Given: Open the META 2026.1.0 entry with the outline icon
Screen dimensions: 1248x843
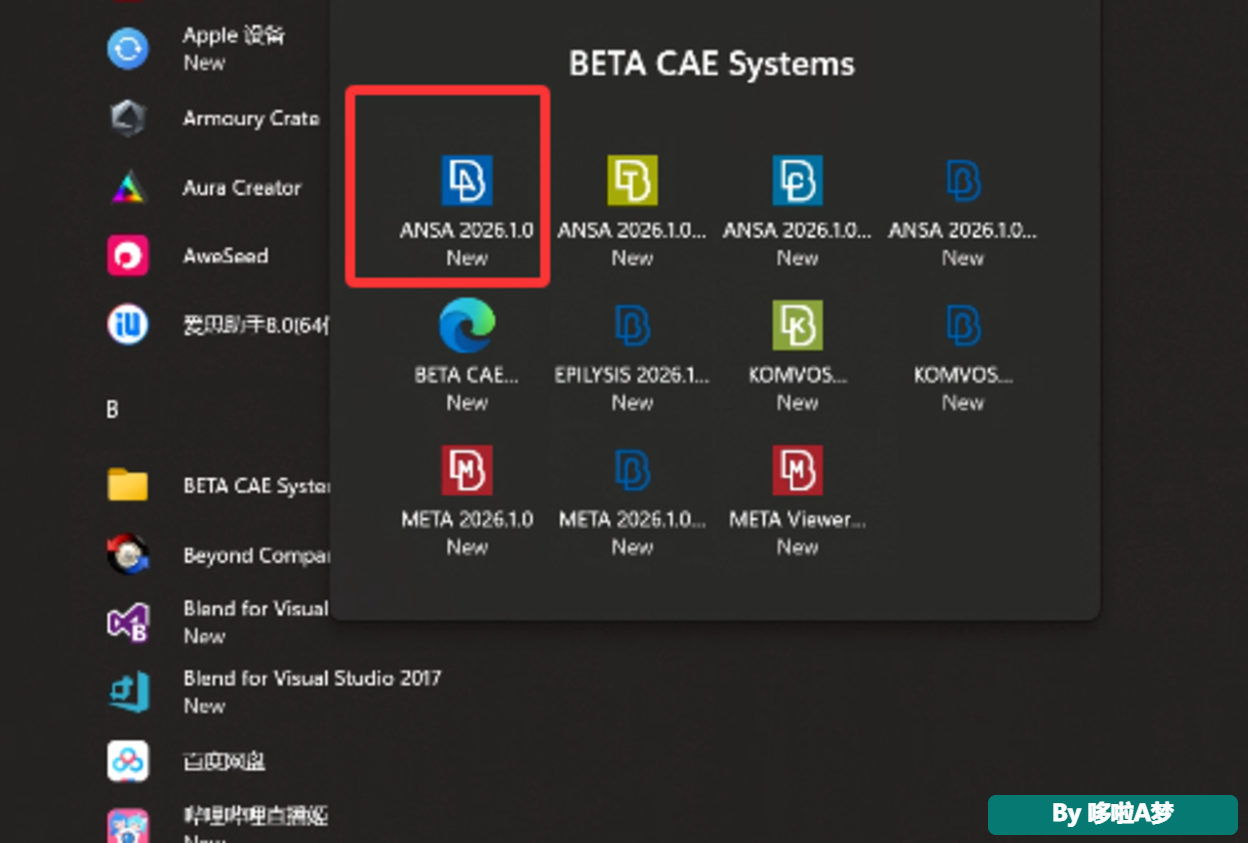Looking at the screenshot, I should click(632, 500).
